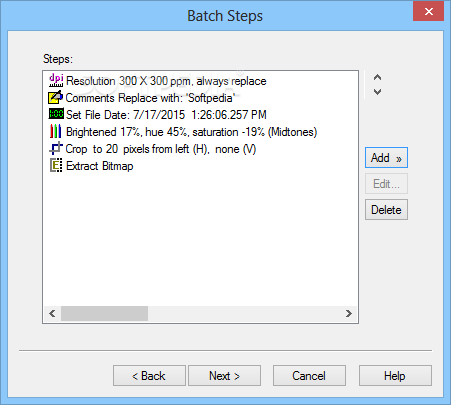Screen dimensions: 451x405
Task: Go to previous page with < Back
Action: click(x=149, y=376)
